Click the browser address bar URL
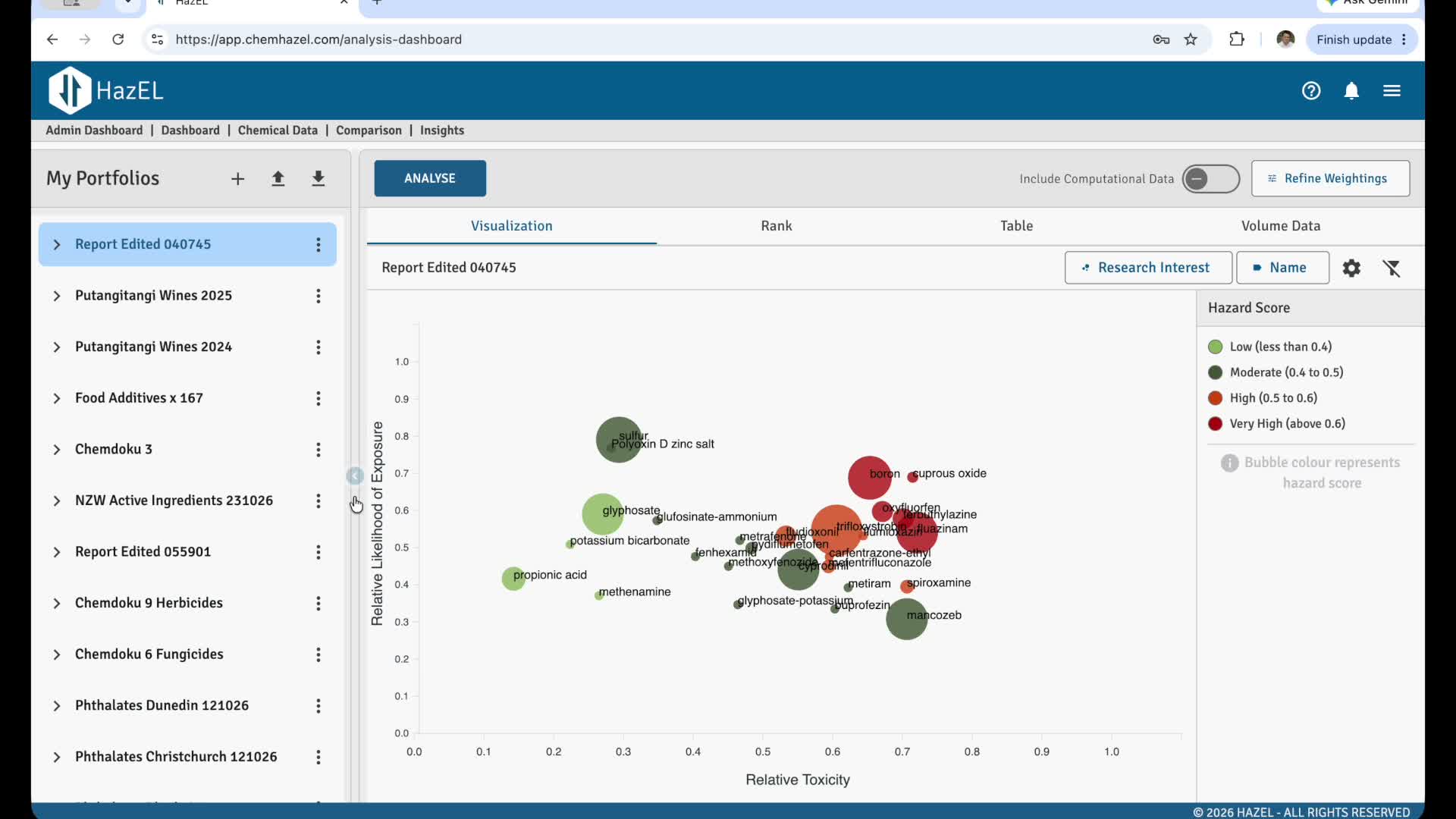 [318, 39]
